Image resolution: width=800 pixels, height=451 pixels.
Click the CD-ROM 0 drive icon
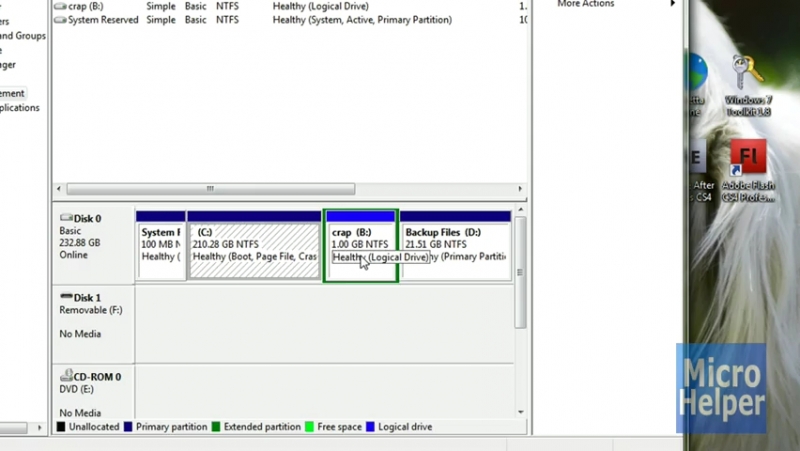click(66, 377)
